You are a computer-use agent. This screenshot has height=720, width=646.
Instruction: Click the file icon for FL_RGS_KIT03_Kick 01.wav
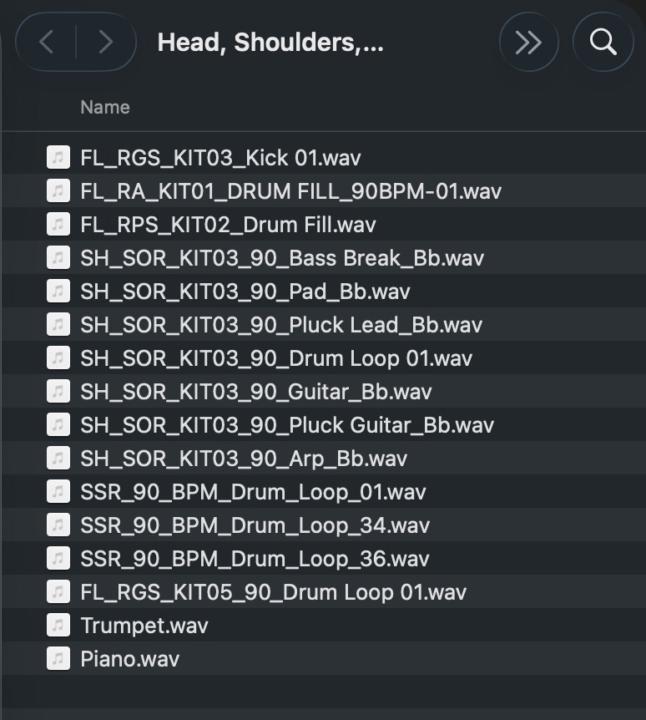coord(59,158)
